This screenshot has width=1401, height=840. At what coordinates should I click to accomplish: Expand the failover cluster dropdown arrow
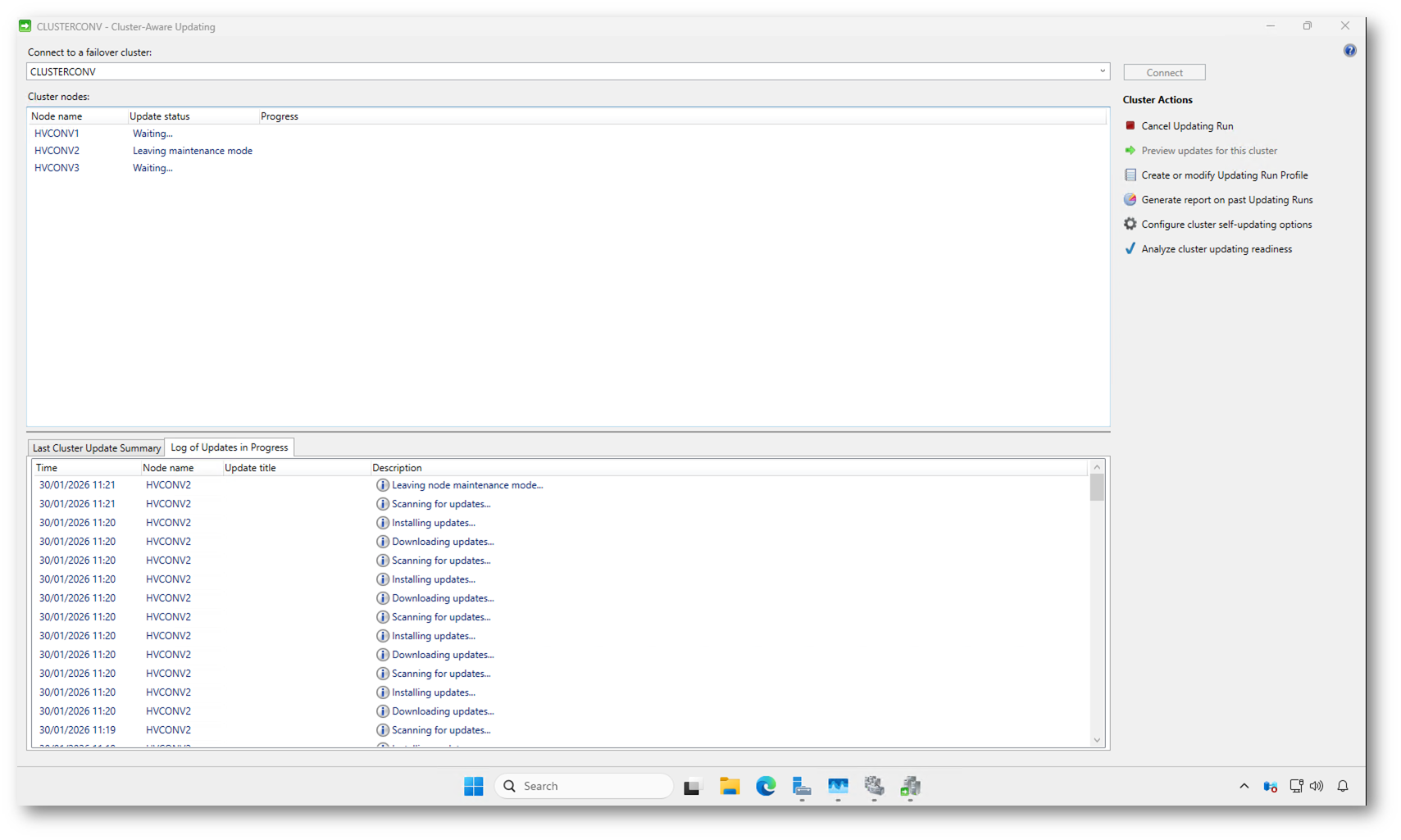(1102, 71)
